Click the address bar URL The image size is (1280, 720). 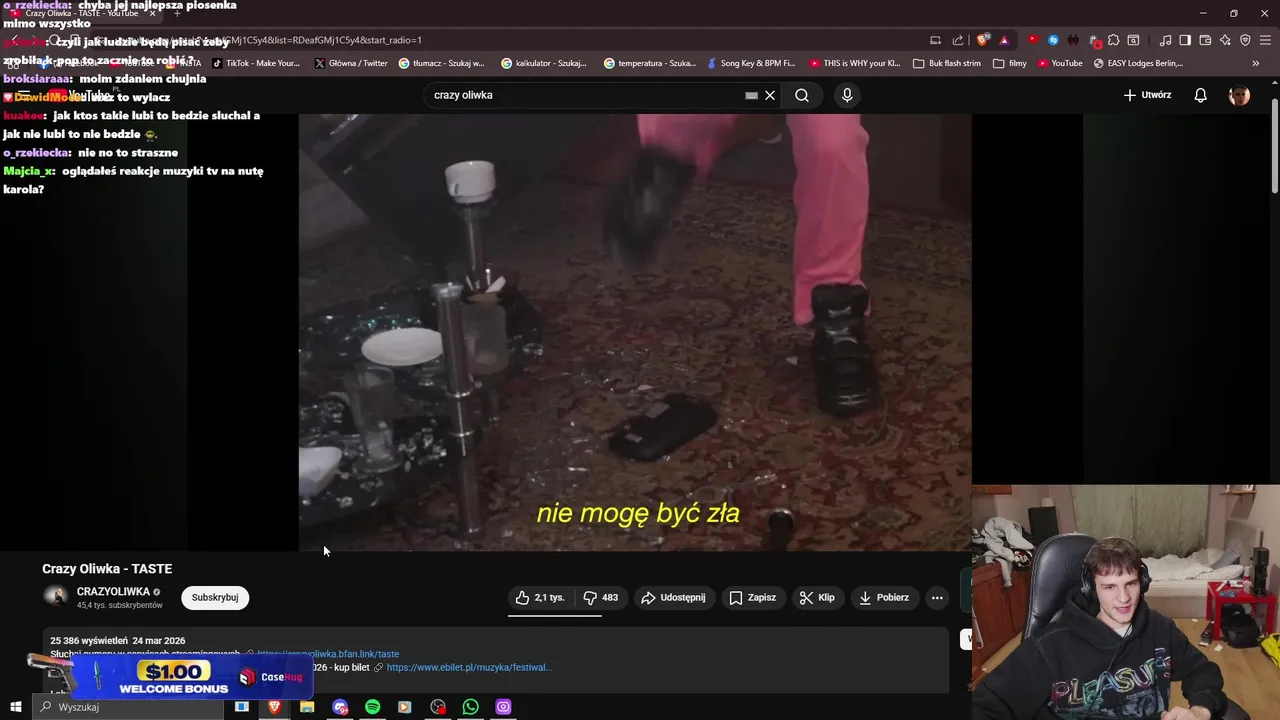click(500, 40)
